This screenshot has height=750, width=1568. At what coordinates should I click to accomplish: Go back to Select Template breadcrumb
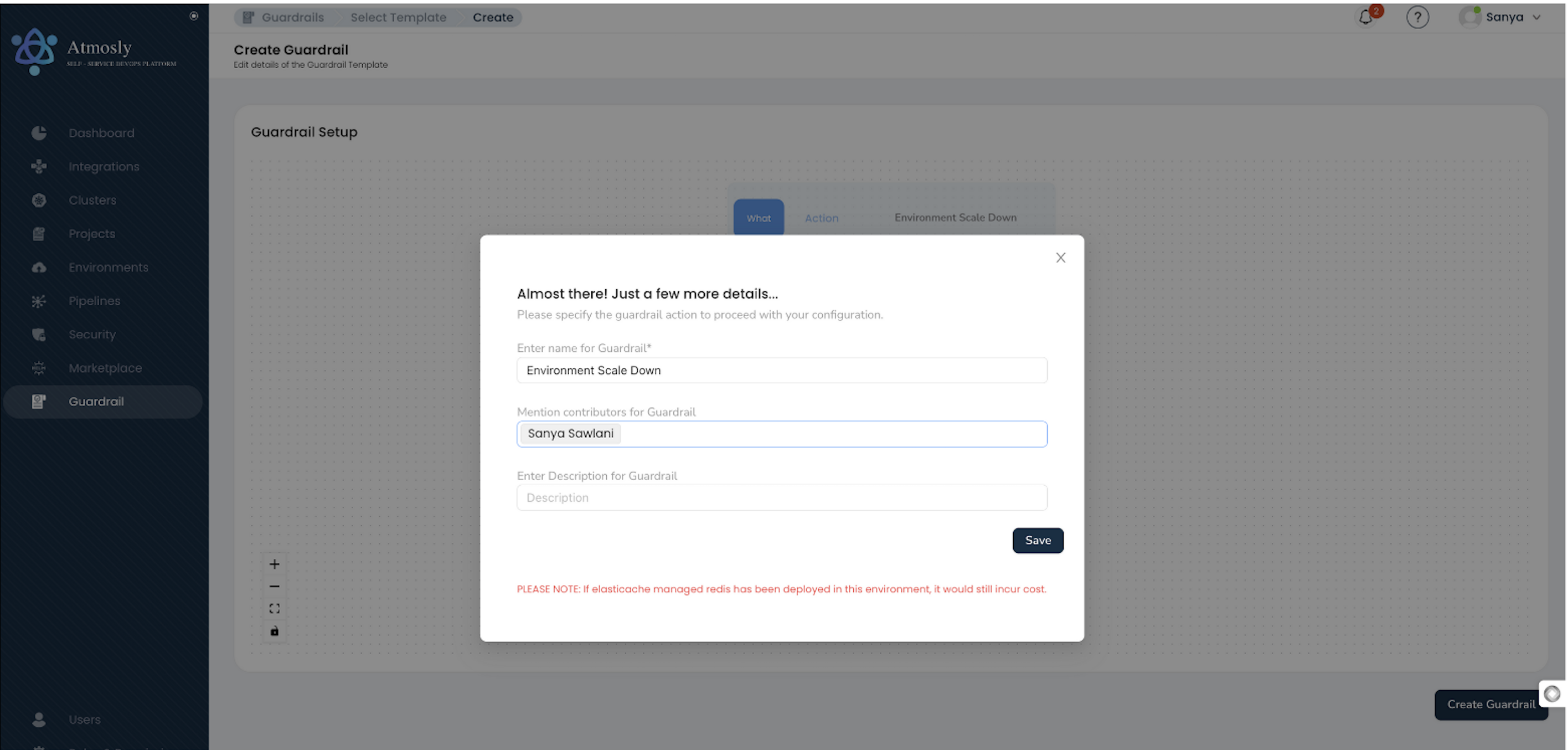pyautogui.click(x=398, y=17)
